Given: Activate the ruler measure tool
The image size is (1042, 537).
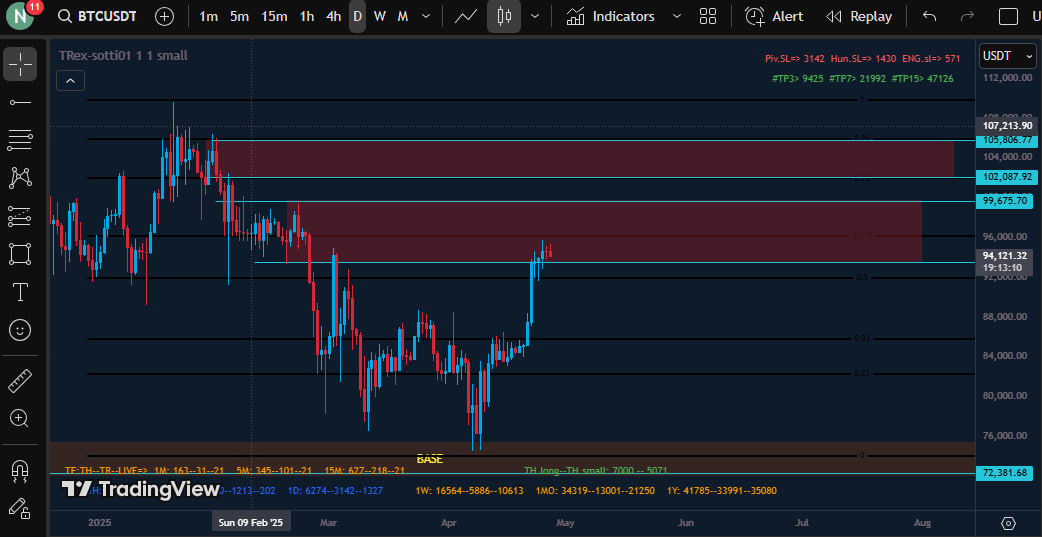Looking at the screenshot, I should pyautogui.click(x=20, y=381).
